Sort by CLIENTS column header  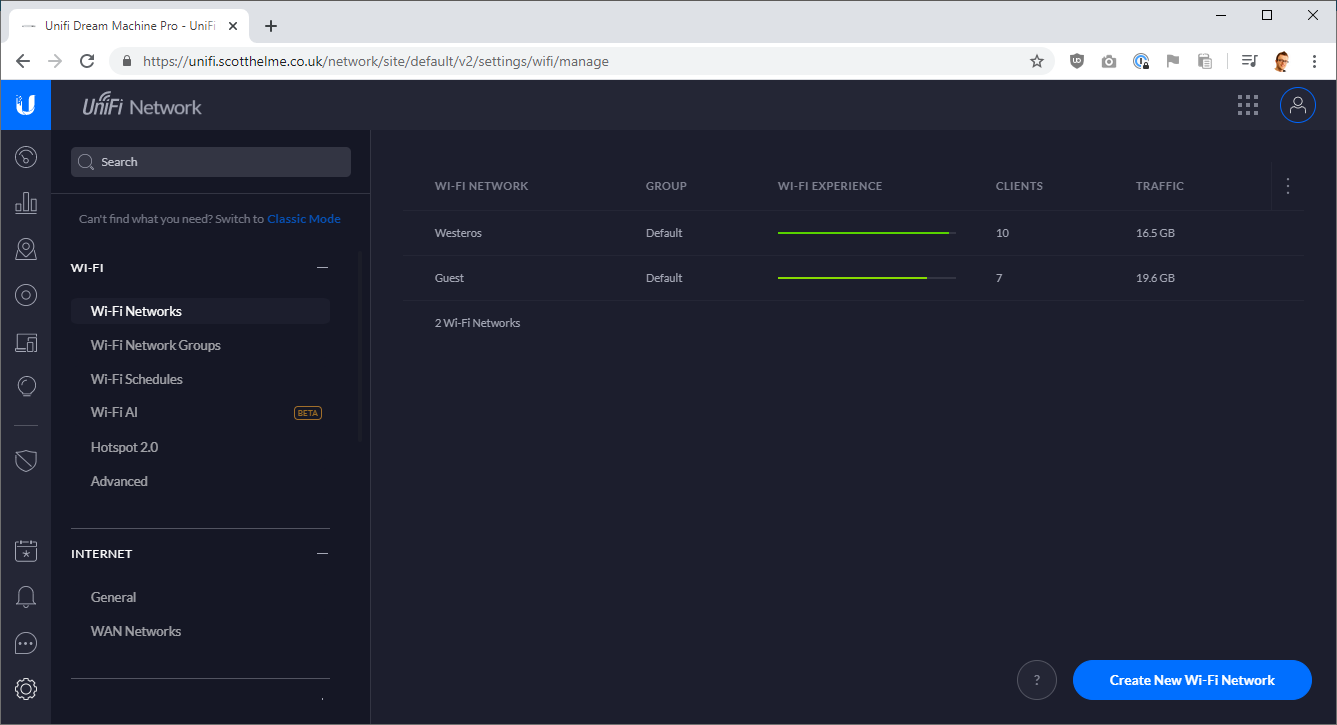1019,186
